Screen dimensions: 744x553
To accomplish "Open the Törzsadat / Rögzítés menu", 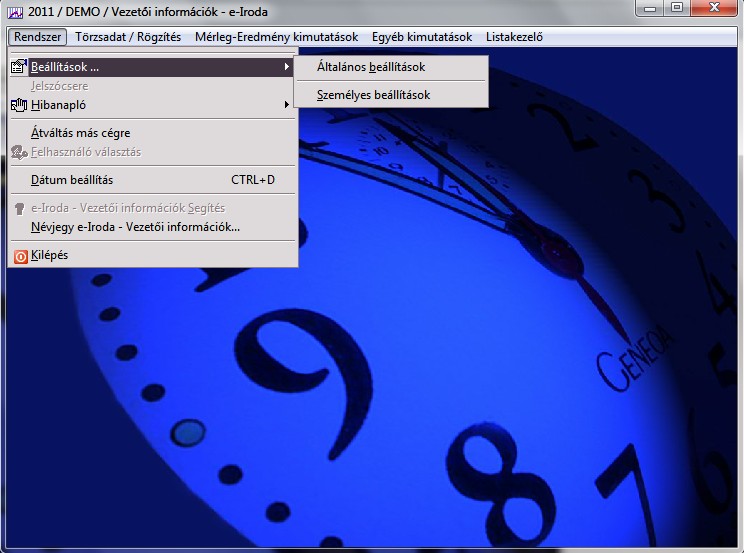I will pos(128,37).
